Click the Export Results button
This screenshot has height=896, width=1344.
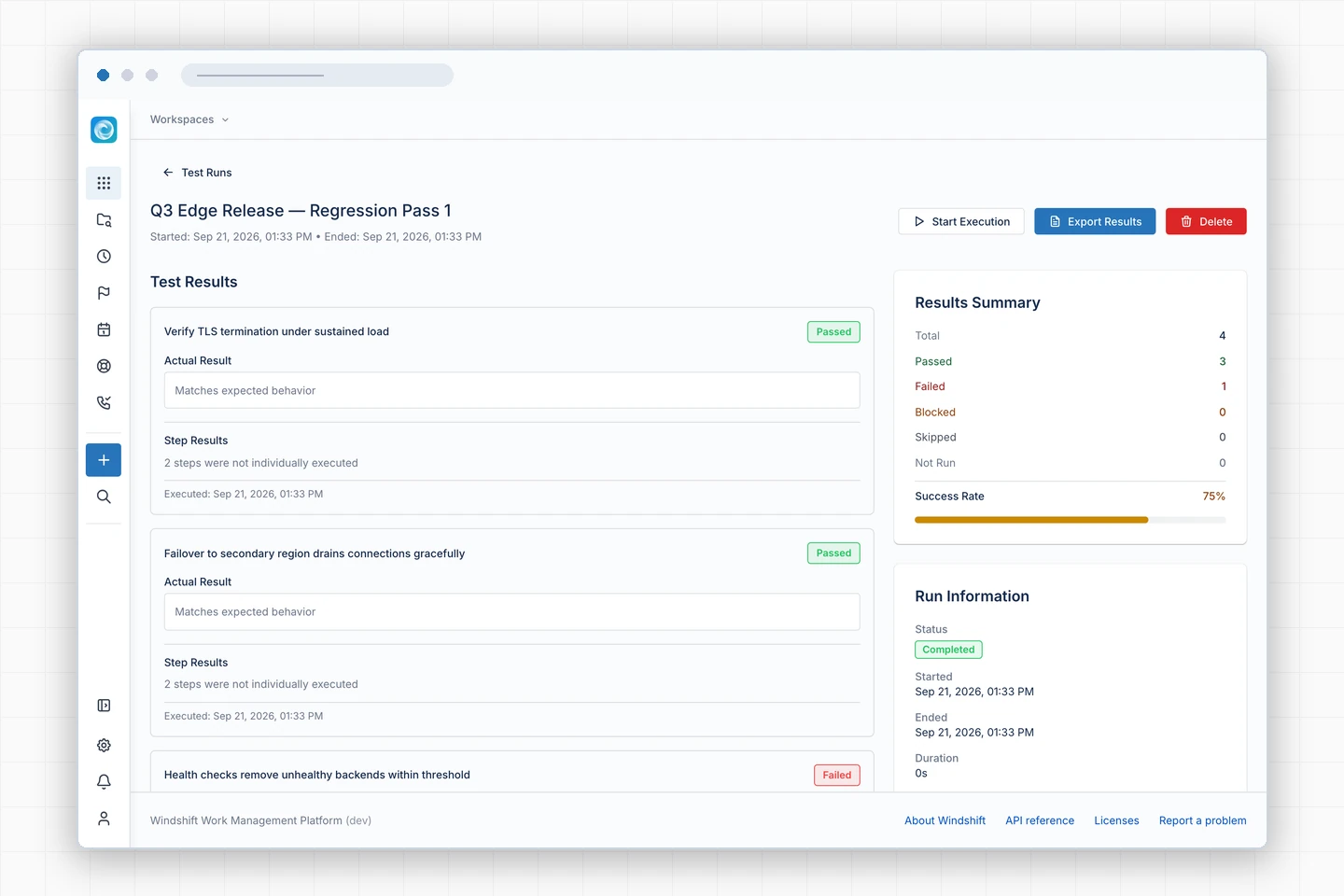[1095, 221]
